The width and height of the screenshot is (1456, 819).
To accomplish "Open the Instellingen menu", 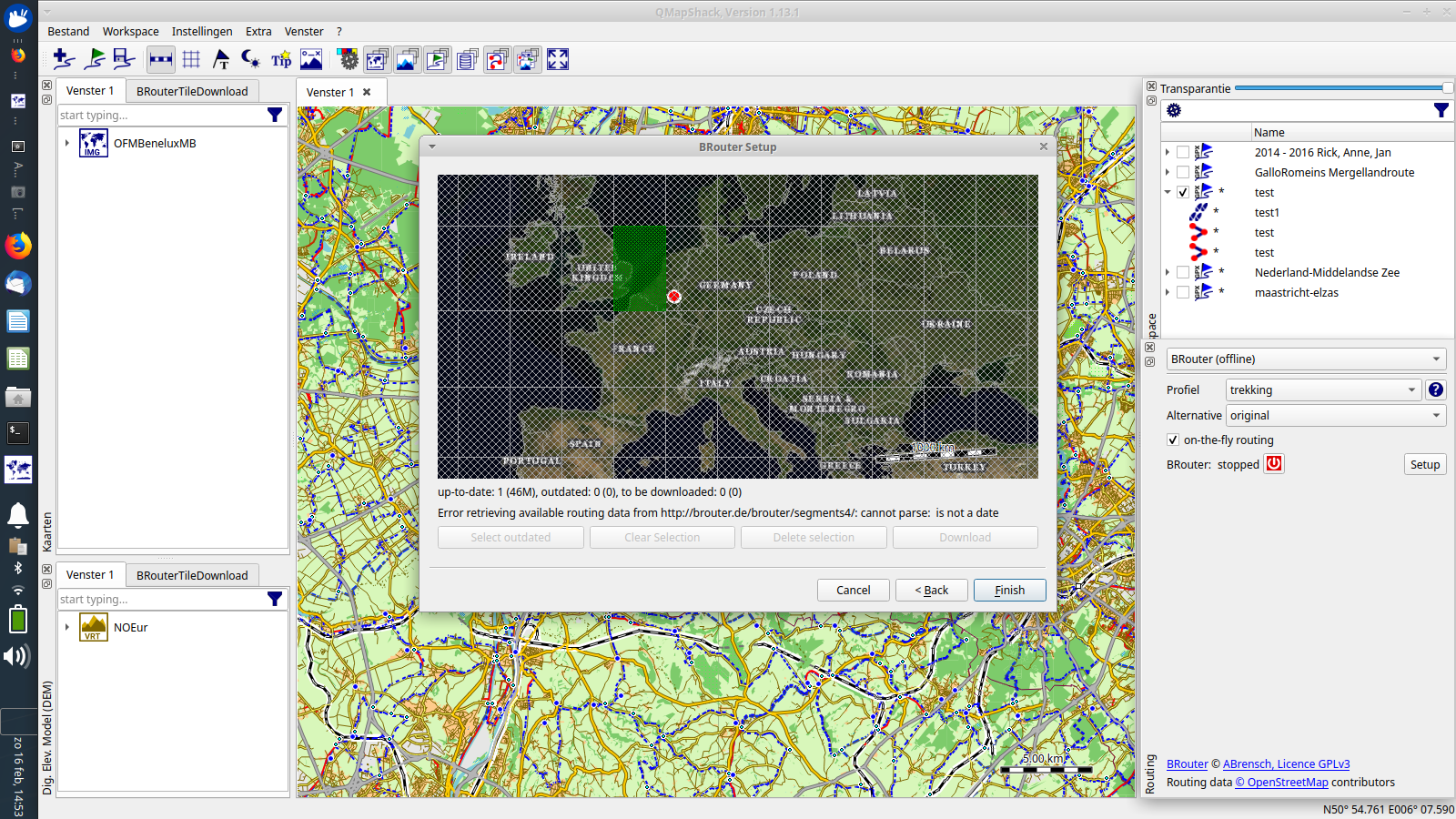I will tap(202, 31).
